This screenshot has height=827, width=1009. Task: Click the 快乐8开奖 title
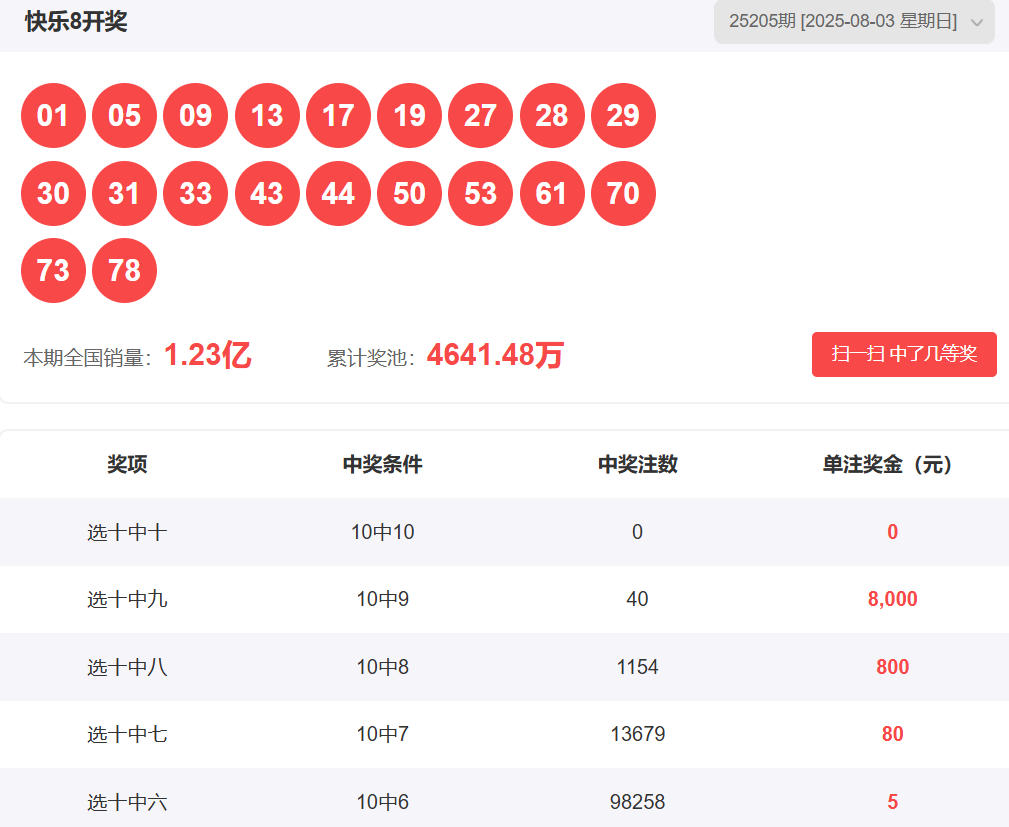pyautogui.click(x=76, y=22)
